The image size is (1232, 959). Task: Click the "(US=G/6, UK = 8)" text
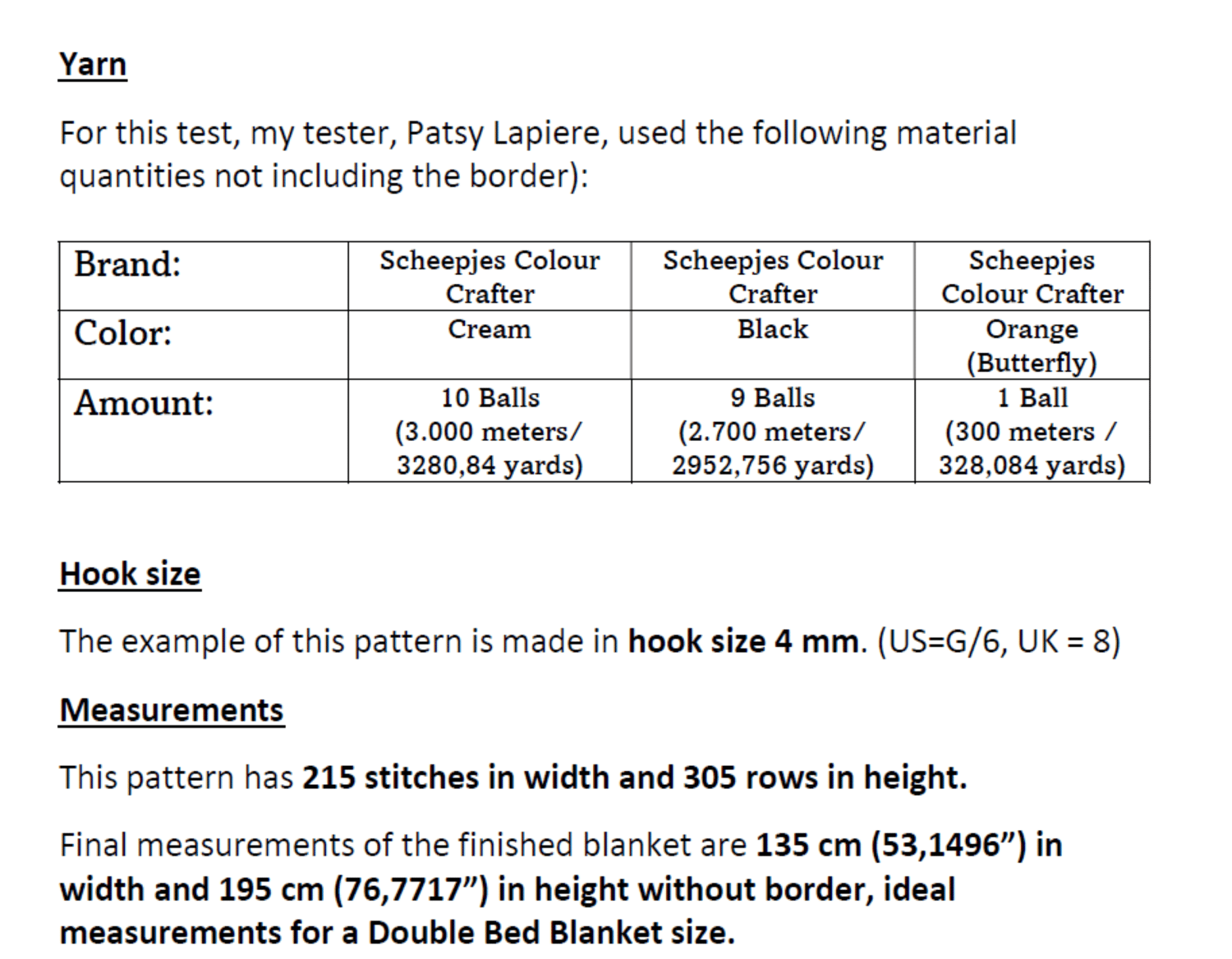[999, 641]
